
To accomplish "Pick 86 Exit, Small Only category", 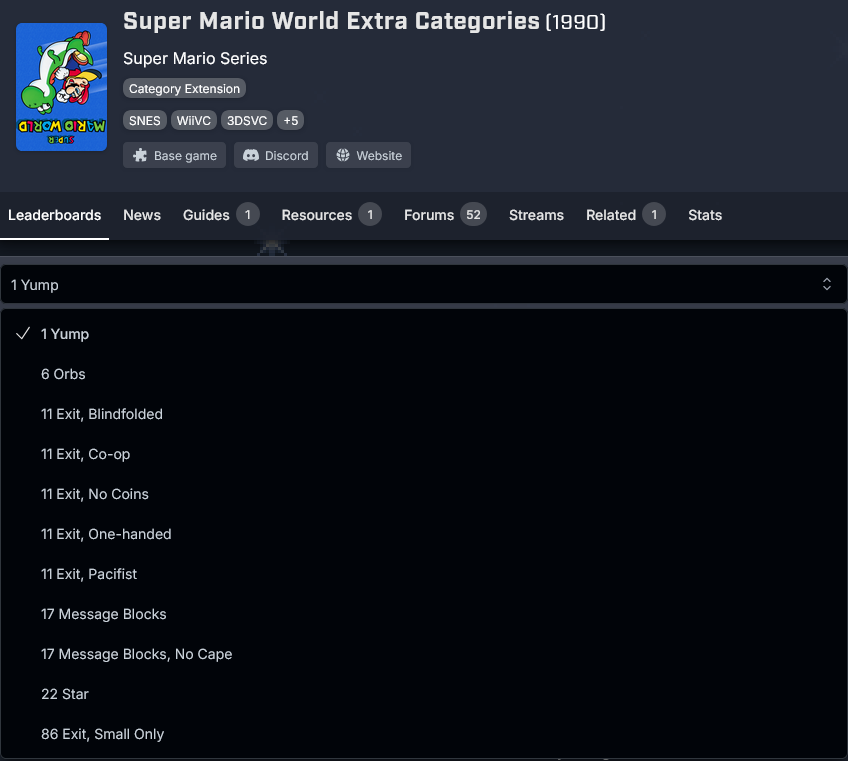I will point(424,734).
